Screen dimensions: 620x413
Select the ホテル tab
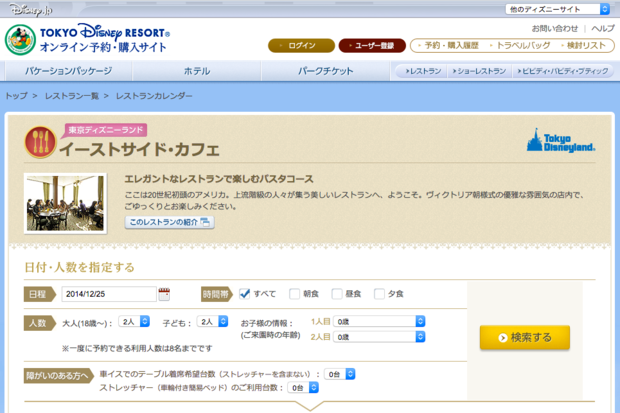pyautogui.click(x=197, y=71)
